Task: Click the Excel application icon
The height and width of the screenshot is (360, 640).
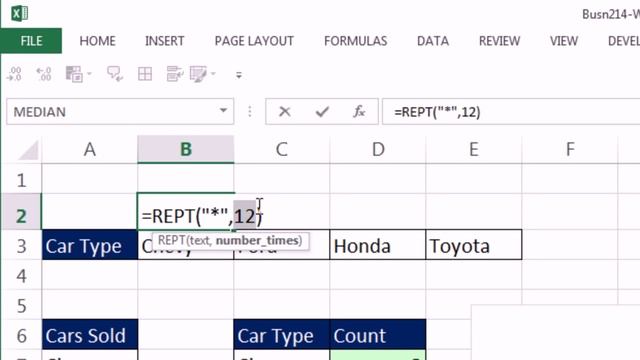Action: (19, 13)
